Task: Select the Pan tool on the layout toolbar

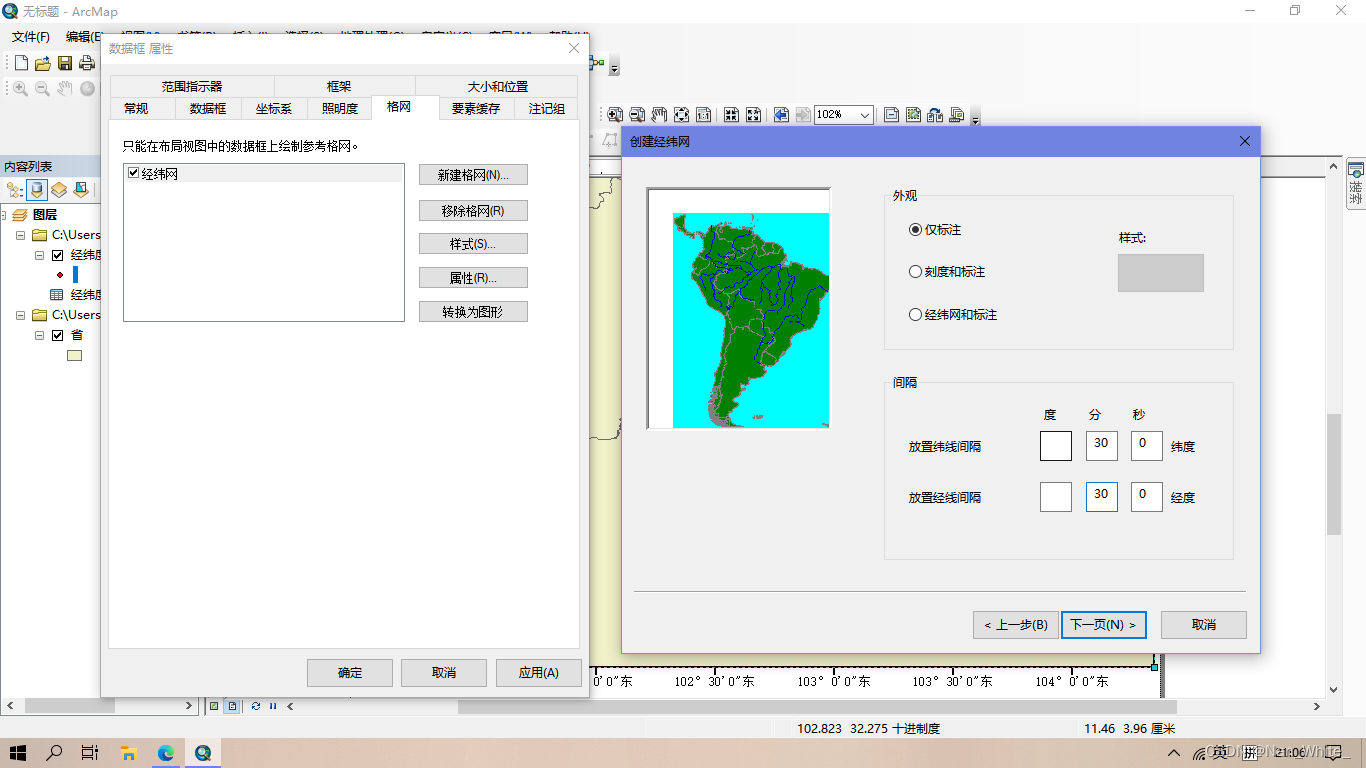Action: [658, 114]
